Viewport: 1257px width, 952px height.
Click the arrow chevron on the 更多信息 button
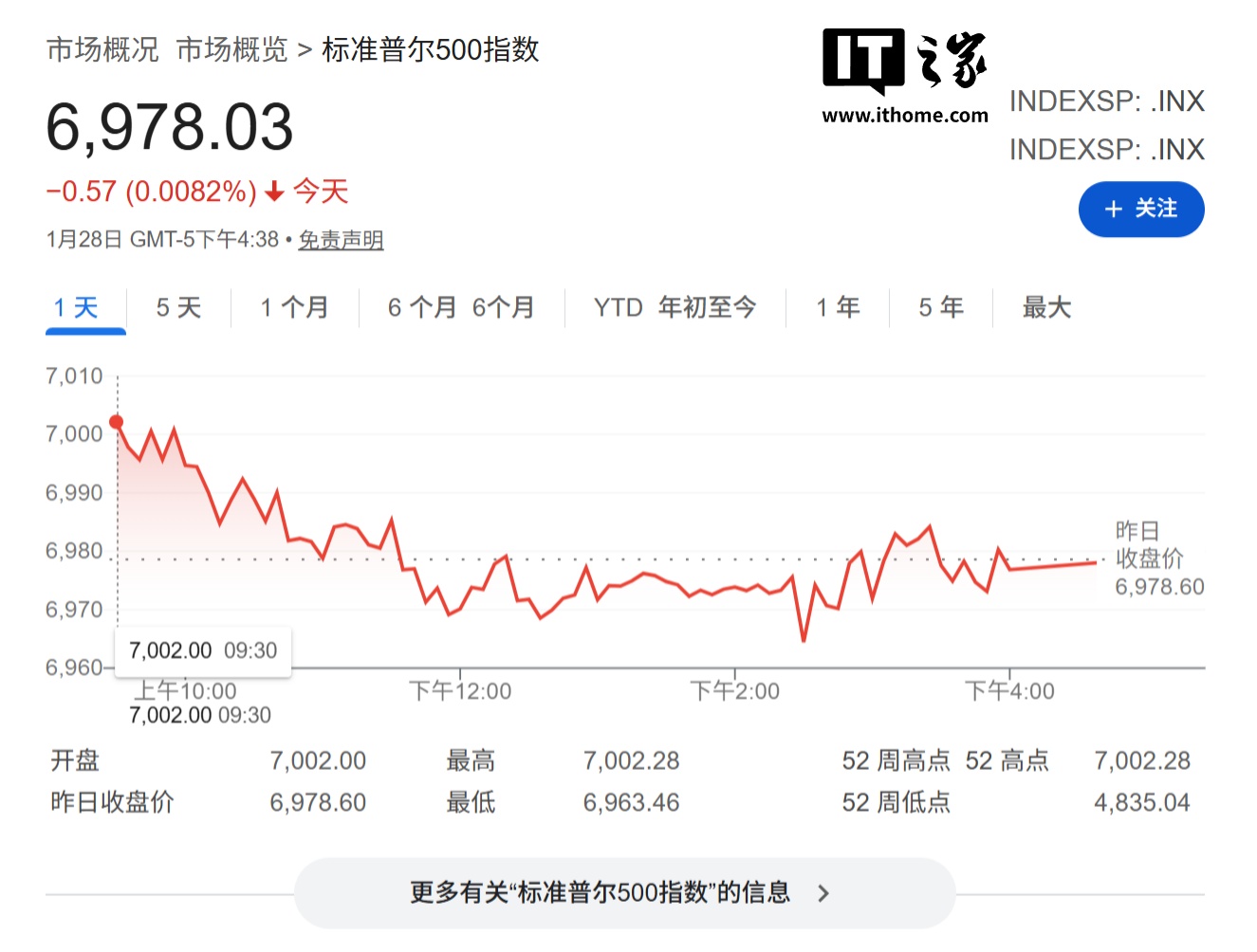tap(823, 892)
